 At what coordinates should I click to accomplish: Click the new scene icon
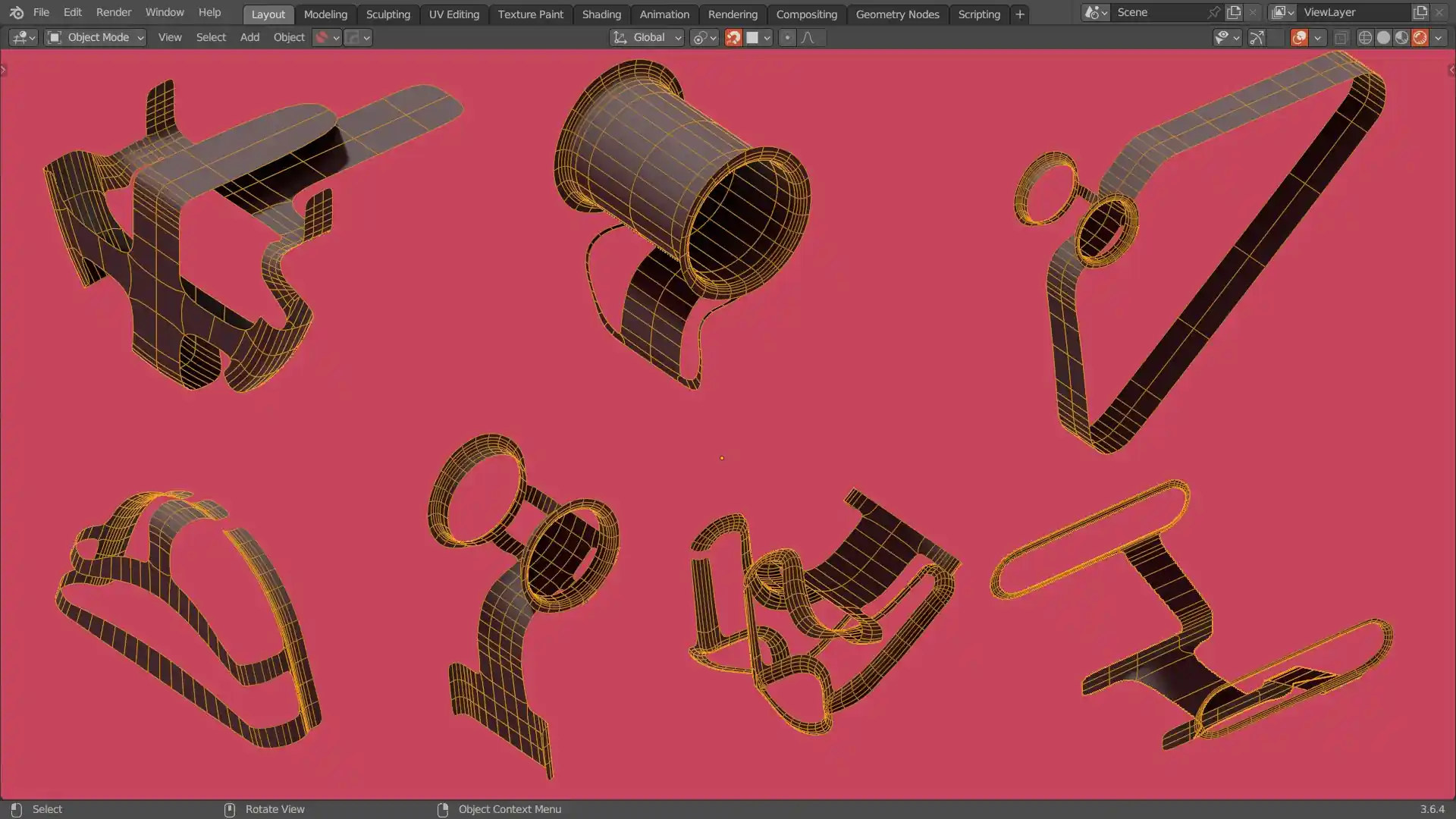coord(1234,13)
